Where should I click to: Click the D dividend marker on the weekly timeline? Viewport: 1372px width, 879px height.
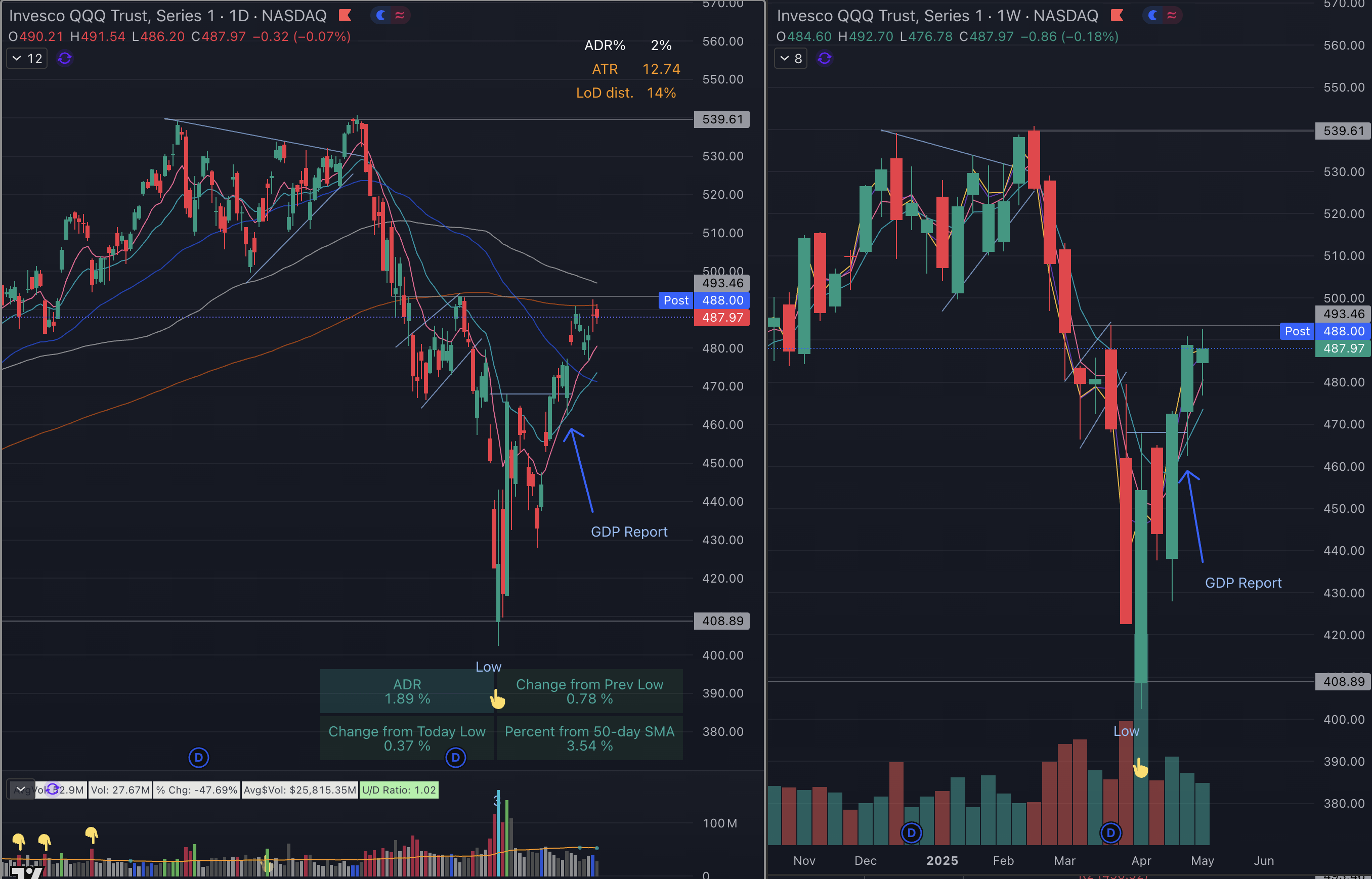[911, 833]
